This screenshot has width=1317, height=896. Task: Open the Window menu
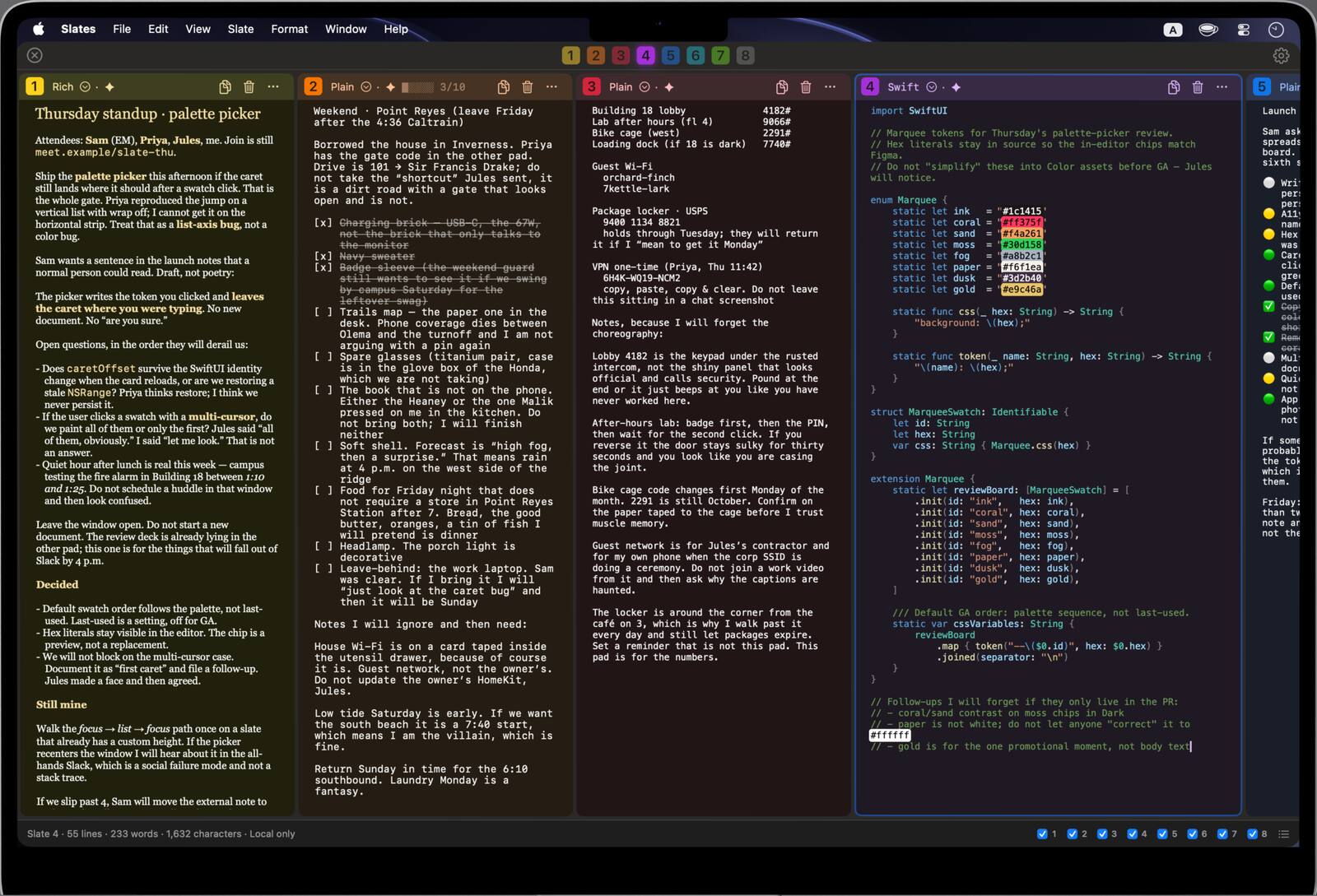(346, 29)
